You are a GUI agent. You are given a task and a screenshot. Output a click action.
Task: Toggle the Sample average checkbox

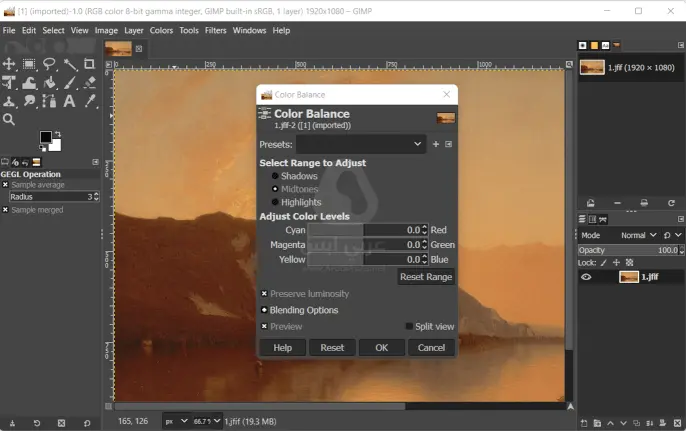(x=5, y=185)
